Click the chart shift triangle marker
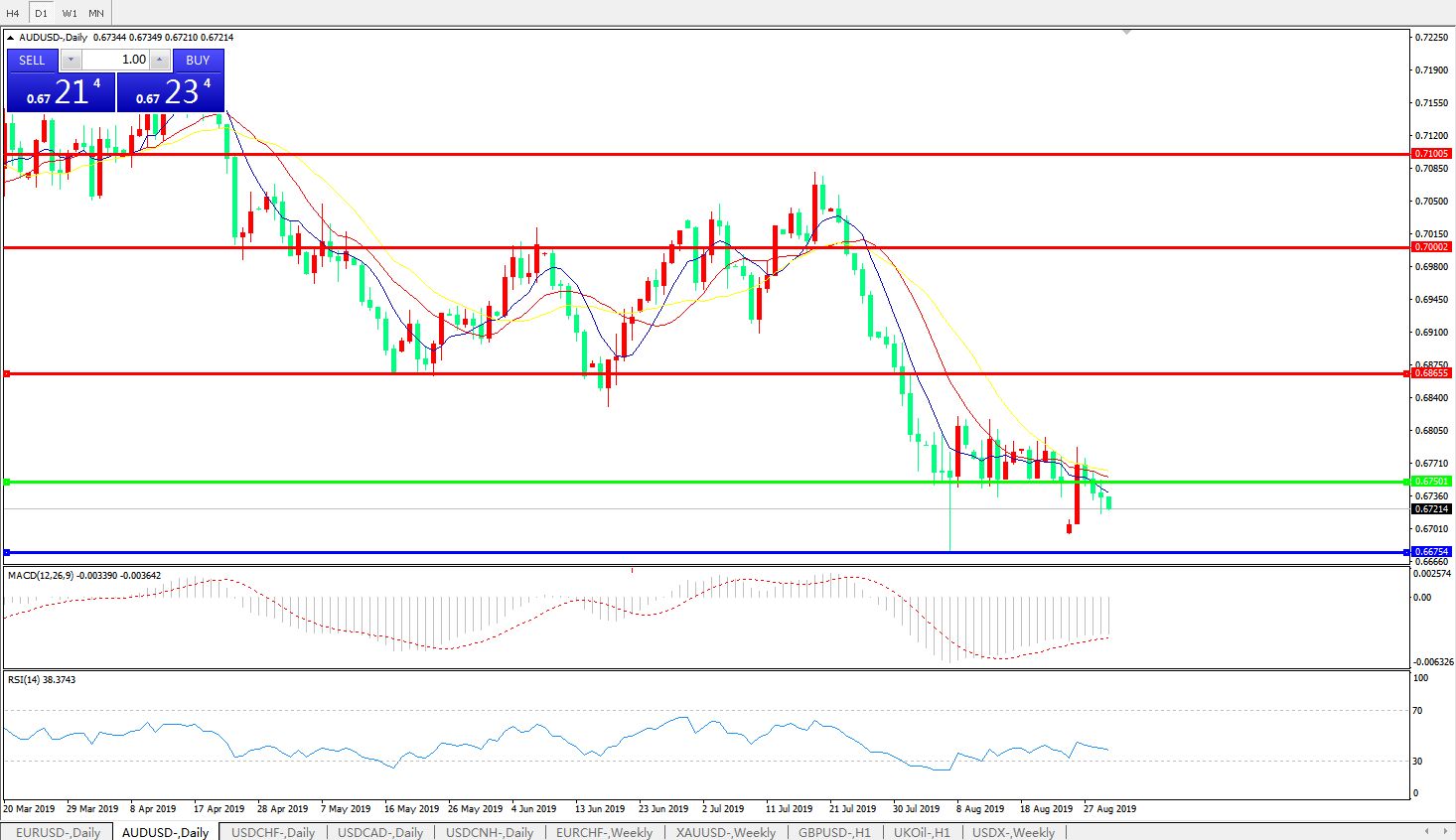 (1126, 33)
